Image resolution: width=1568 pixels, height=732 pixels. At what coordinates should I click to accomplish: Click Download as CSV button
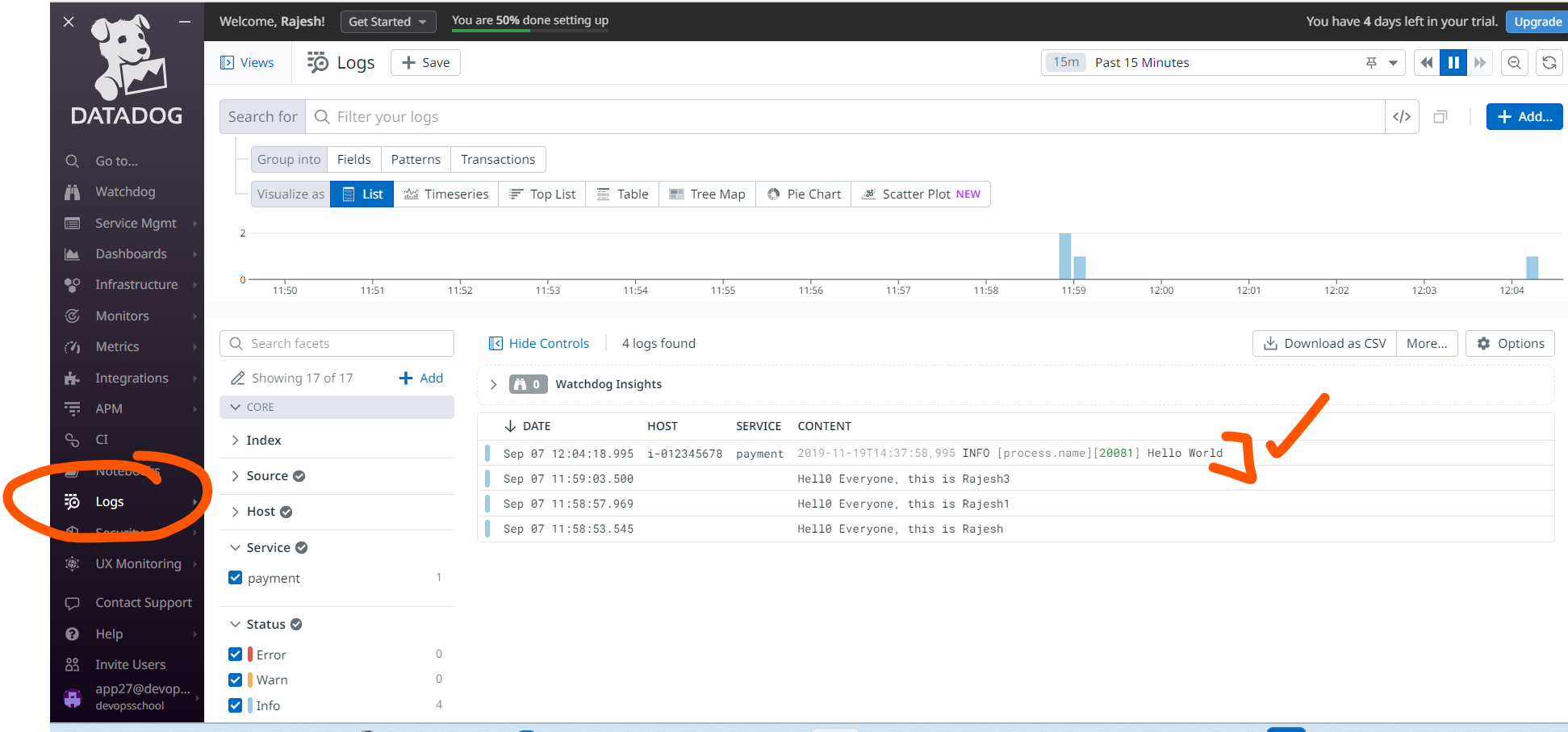(1324, 344)
